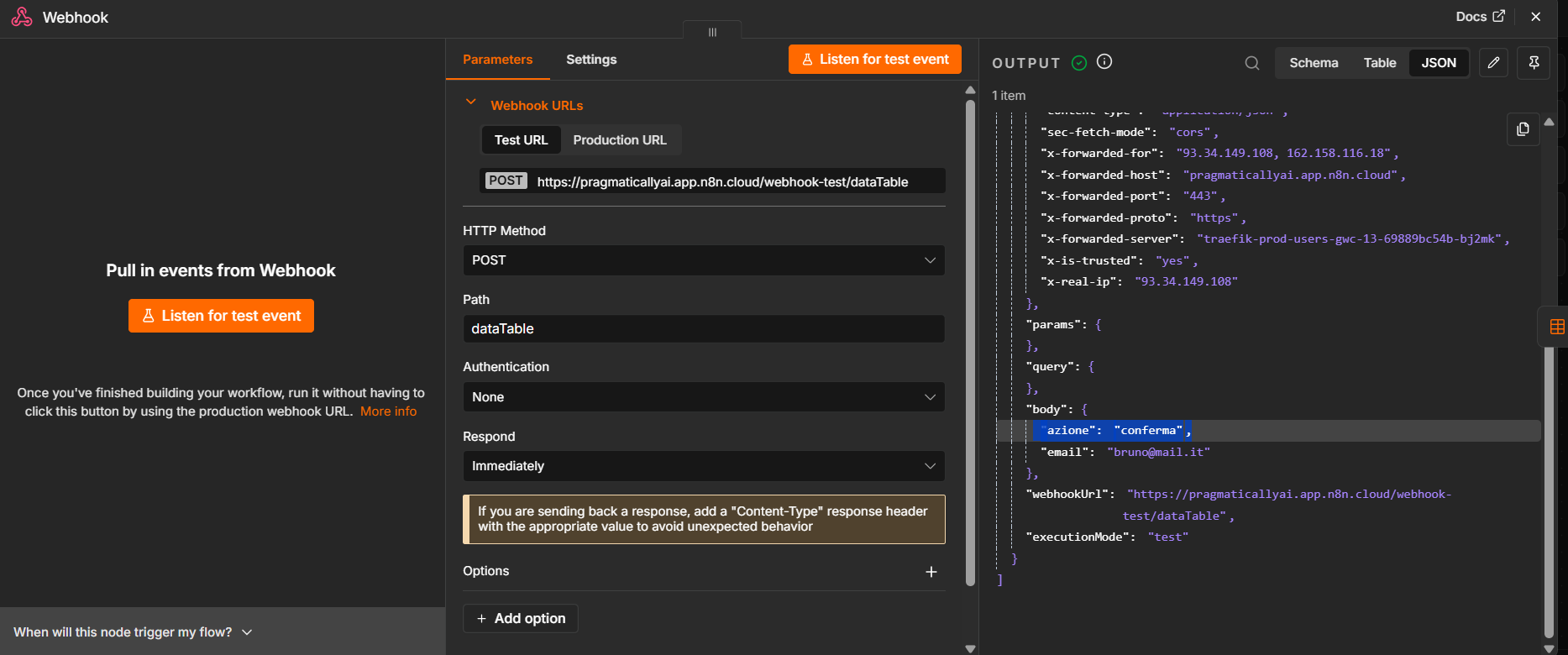Click the "x-forwarded-proto" https value

[1214, 217]
